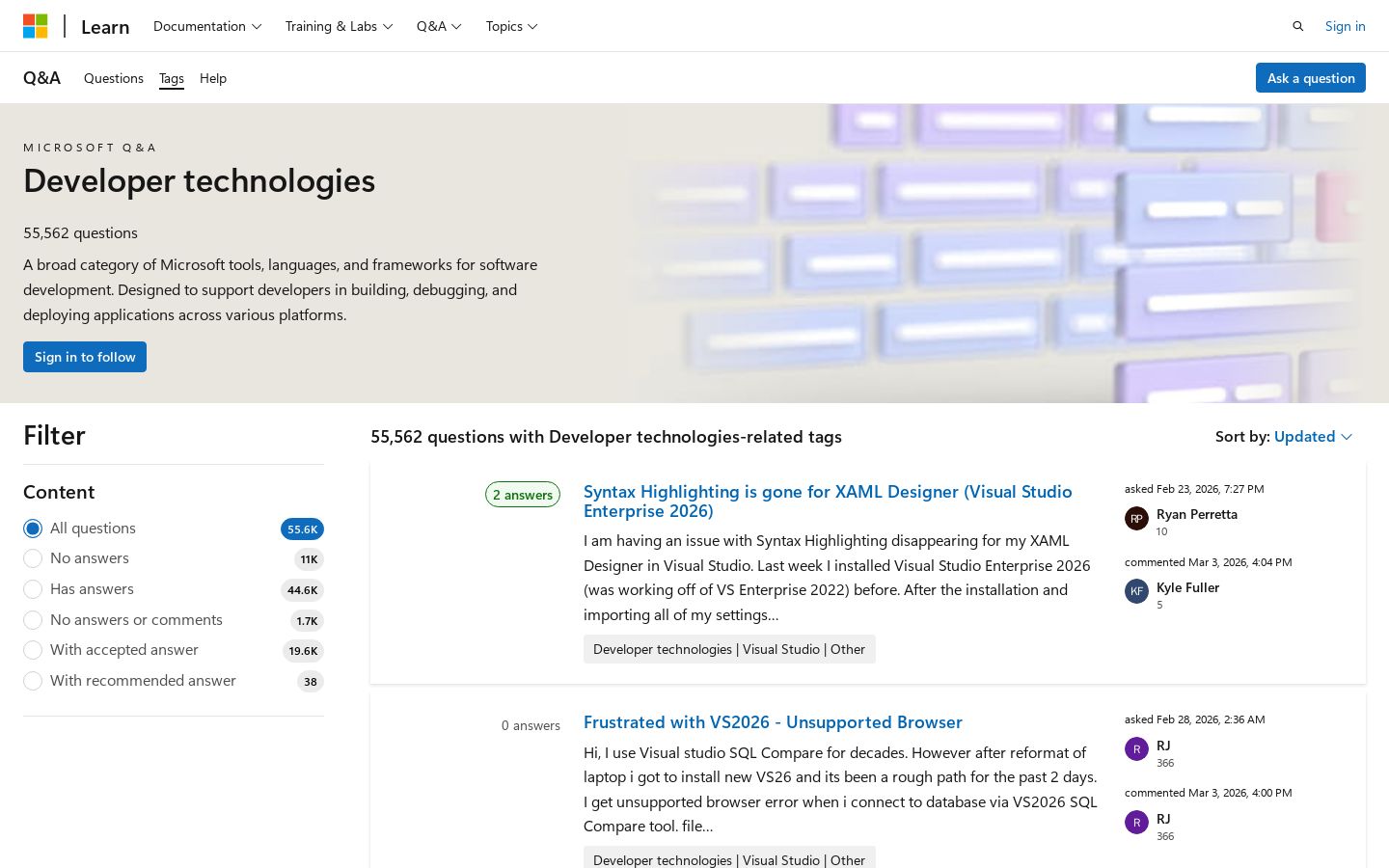Open search via magnifier icon
This screenshot has width=1389, height=868.
click(x=1297, y=26)
